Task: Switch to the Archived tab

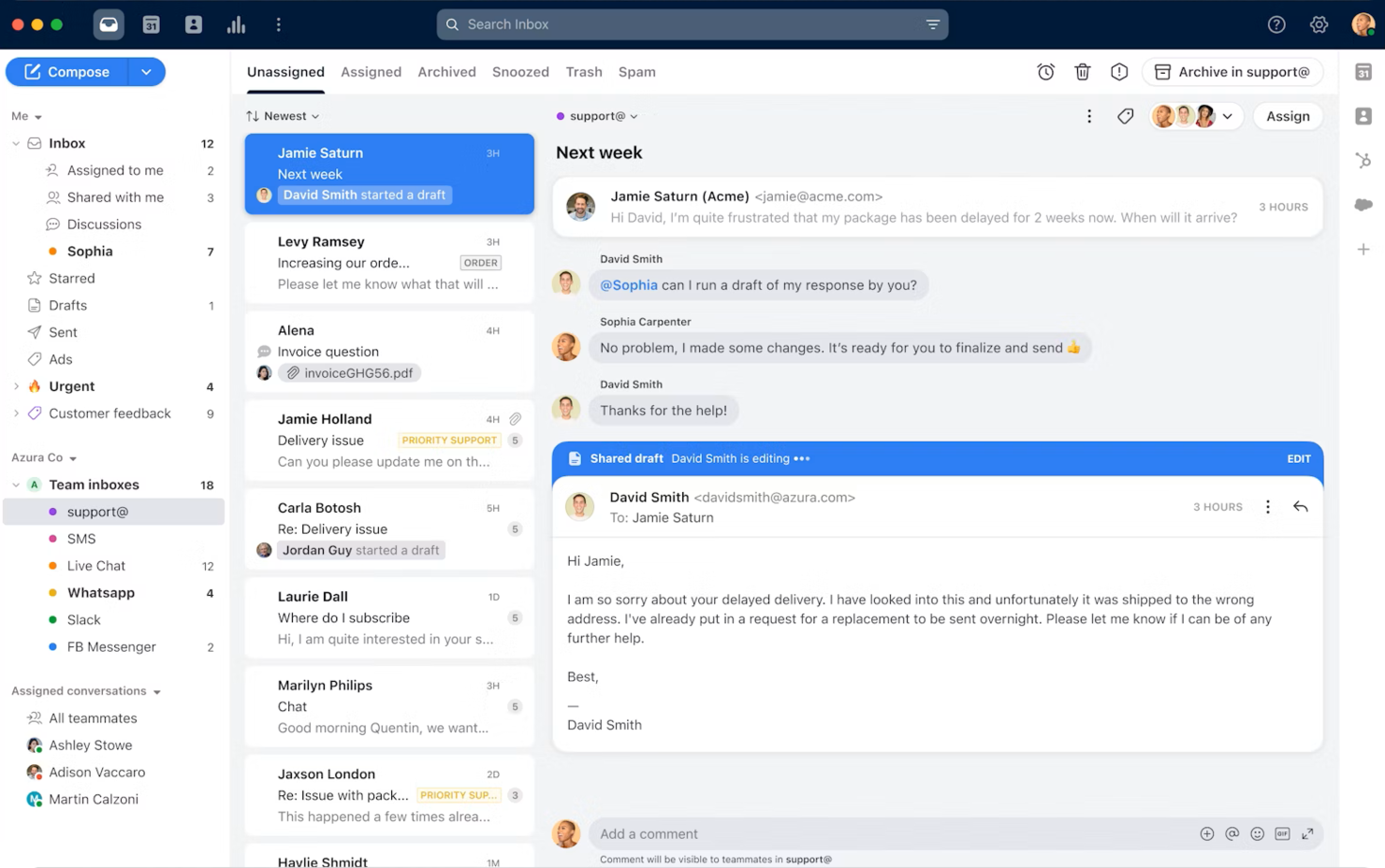Action: pyautogui.click(x=446, y=72)
